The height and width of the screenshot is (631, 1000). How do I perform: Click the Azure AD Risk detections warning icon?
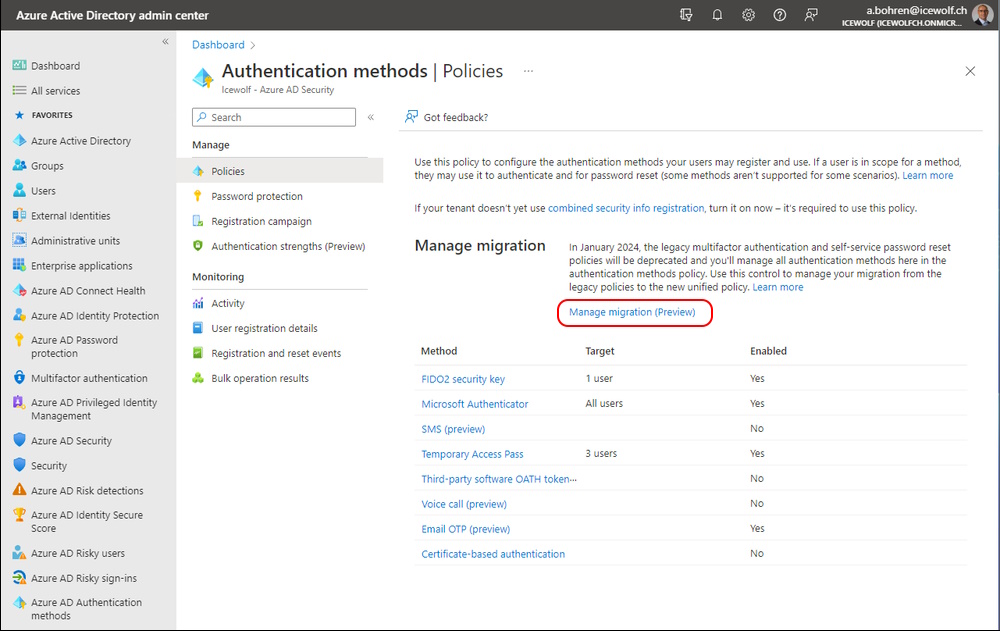click(19, 490)
